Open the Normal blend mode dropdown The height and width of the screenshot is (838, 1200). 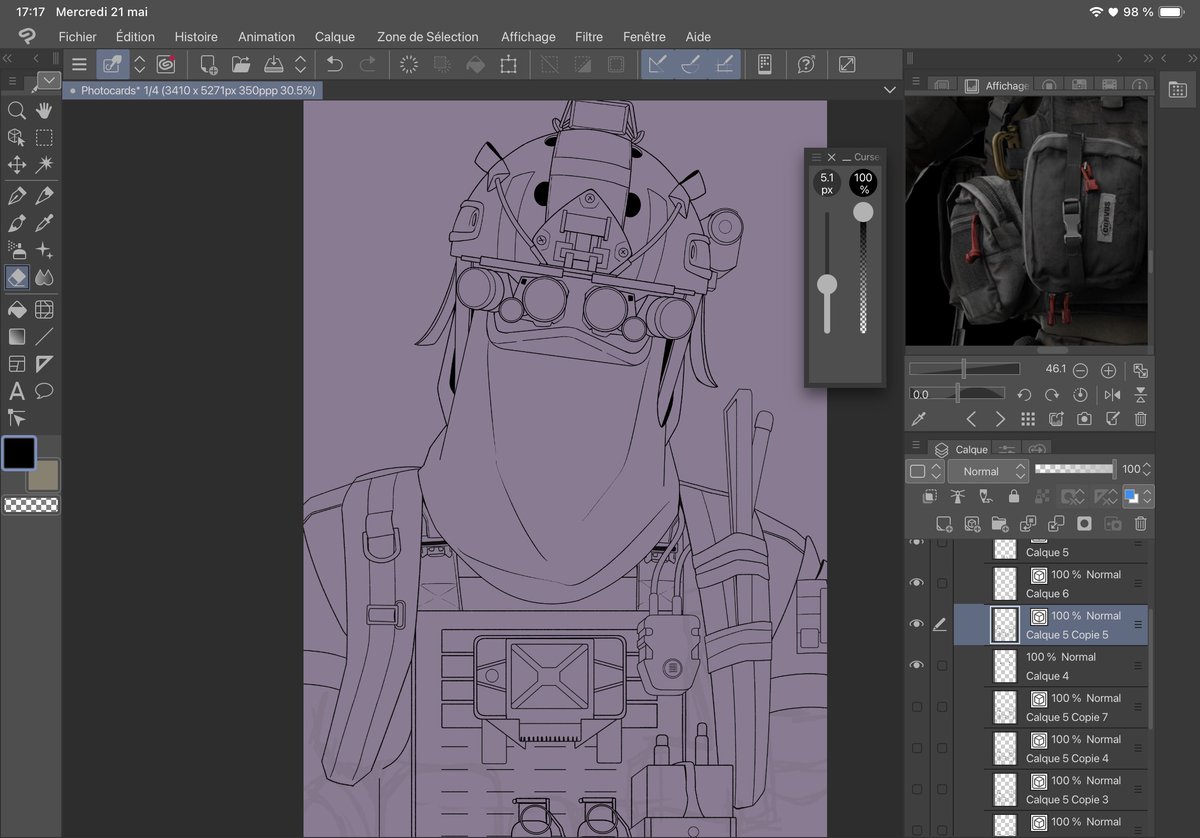(988, 471)
